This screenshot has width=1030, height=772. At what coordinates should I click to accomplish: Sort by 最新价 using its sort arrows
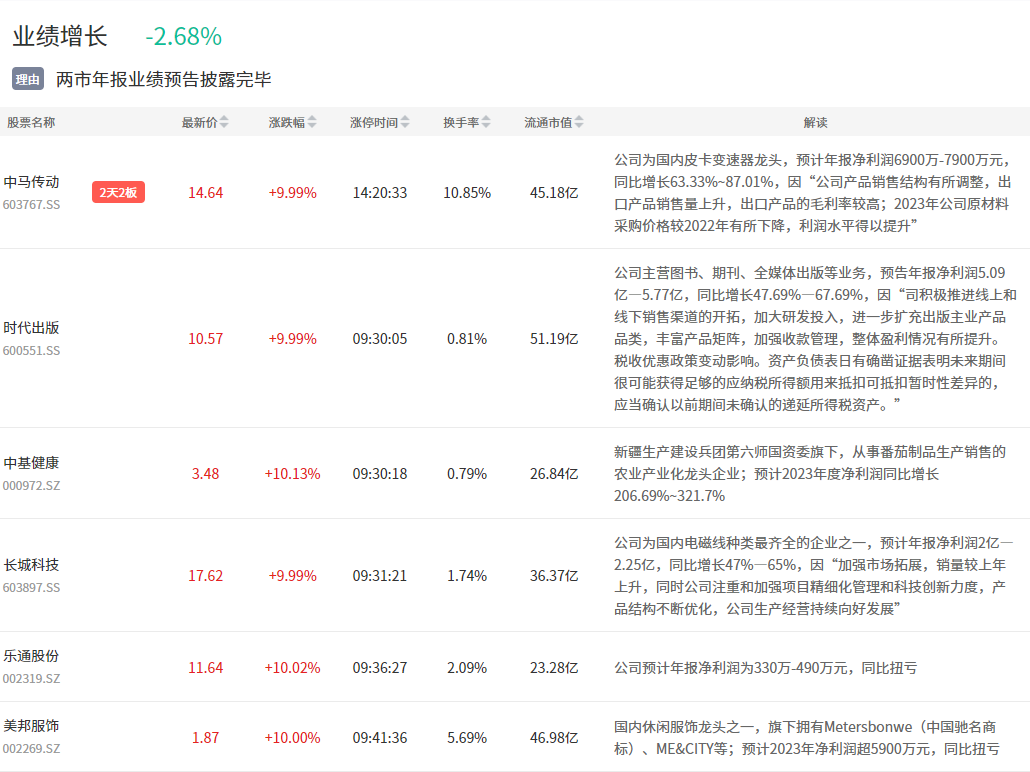(x=224, y=122)
